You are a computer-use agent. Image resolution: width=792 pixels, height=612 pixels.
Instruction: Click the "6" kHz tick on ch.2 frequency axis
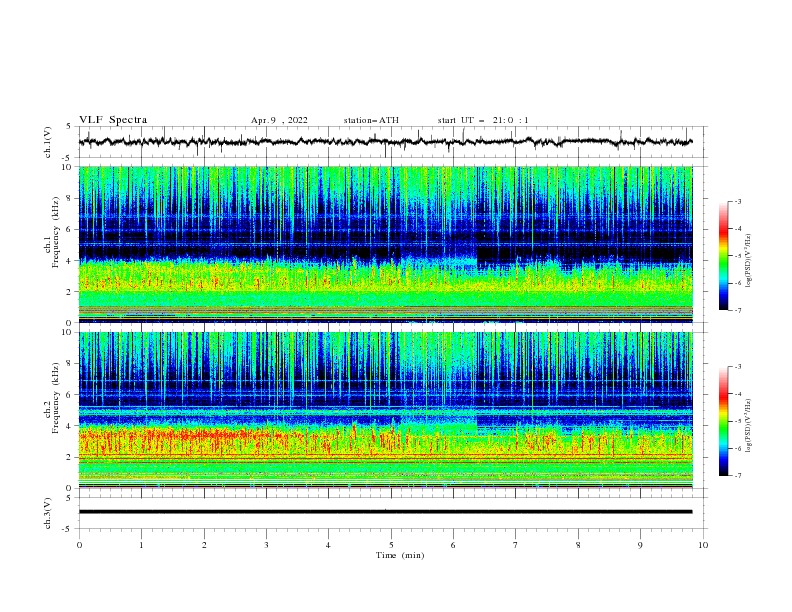(x=69, y=394)
